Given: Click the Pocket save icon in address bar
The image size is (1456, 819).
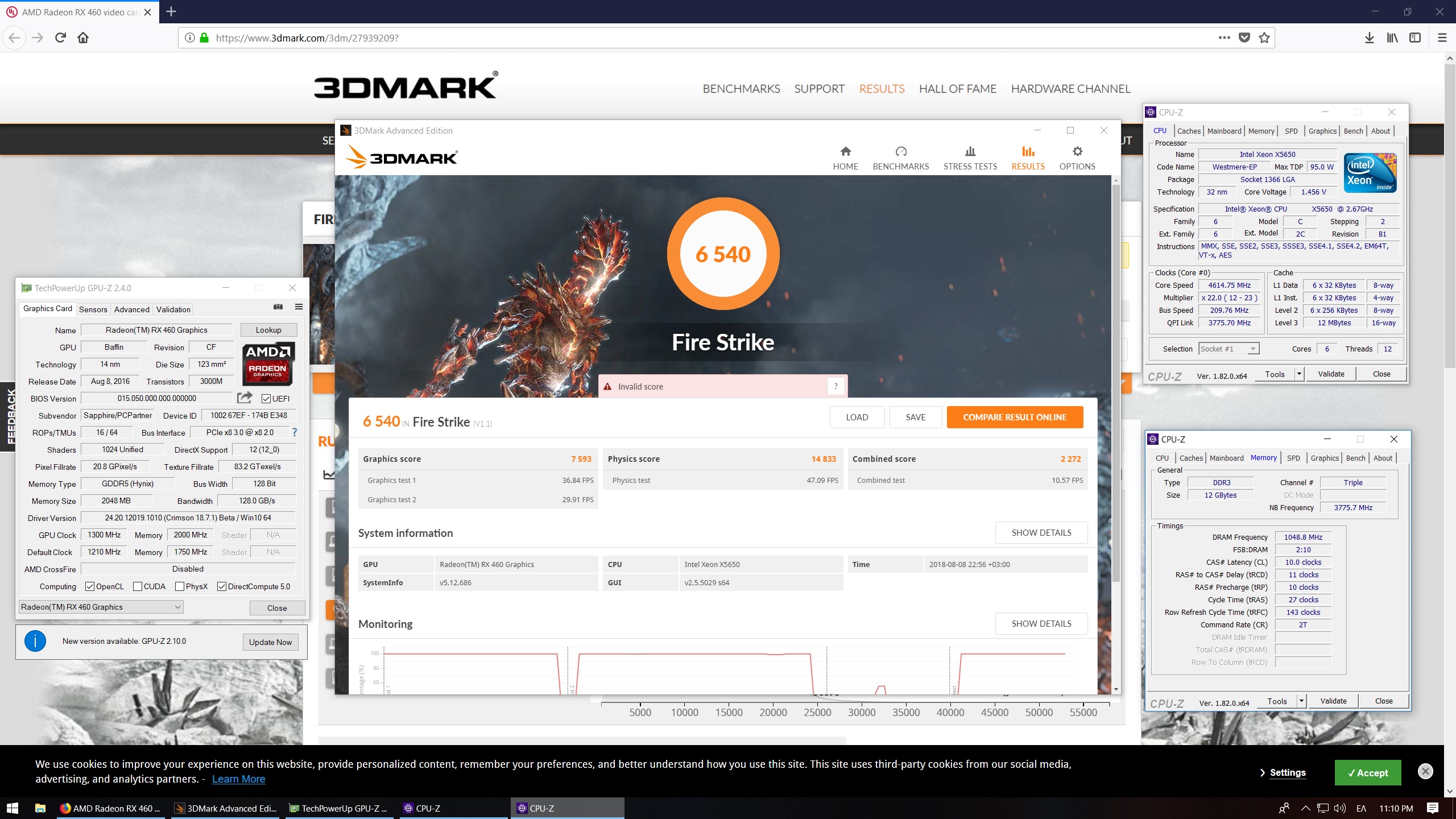Looking at the screenshot, I should (1244, 38).
